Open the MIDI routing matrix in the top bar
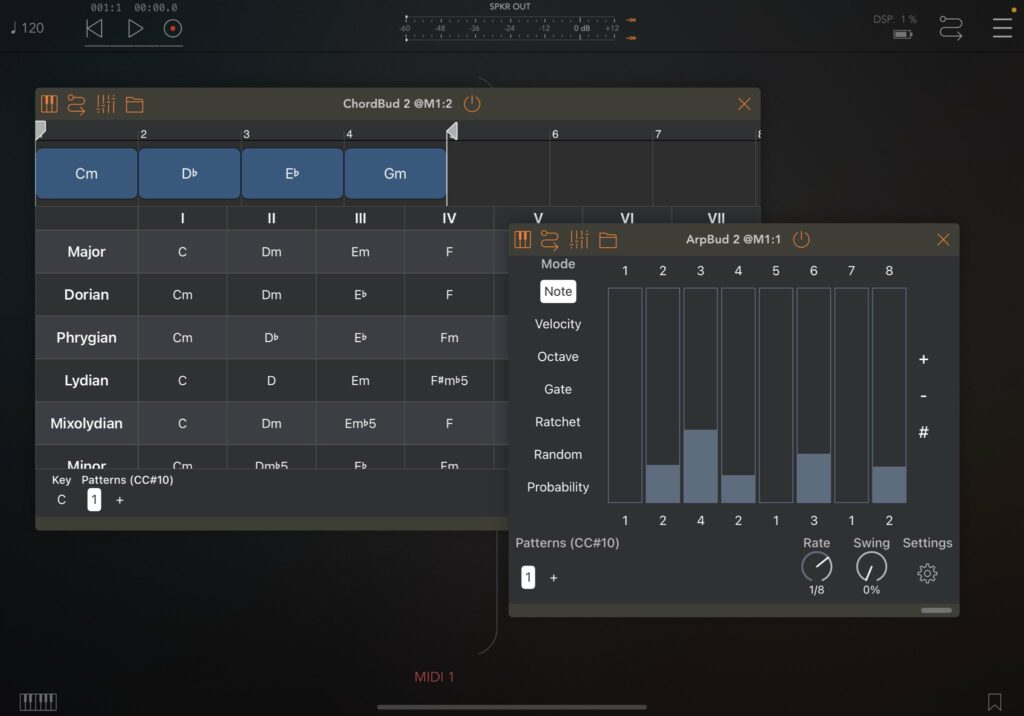Image resolution: width=1024 pixels, height=716 pixels. pos(950,27)
